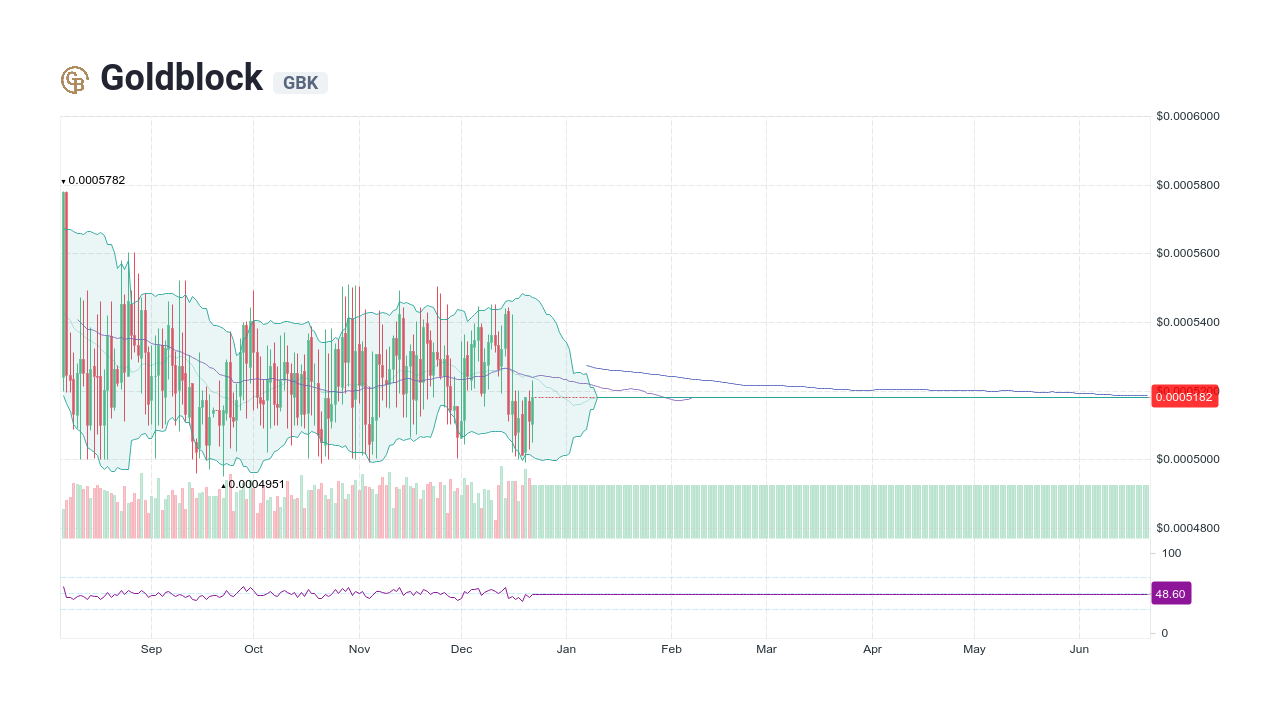Select the GBK ticker badge
This screenshot has width=1280, height=720.
click(x=300, y=83)
